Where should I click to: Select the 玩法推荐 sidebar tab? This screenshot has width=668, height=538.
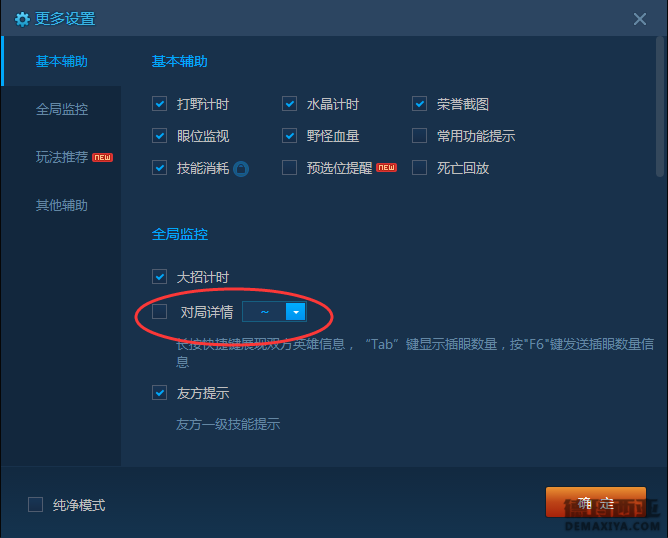click(x=62, y=157)
